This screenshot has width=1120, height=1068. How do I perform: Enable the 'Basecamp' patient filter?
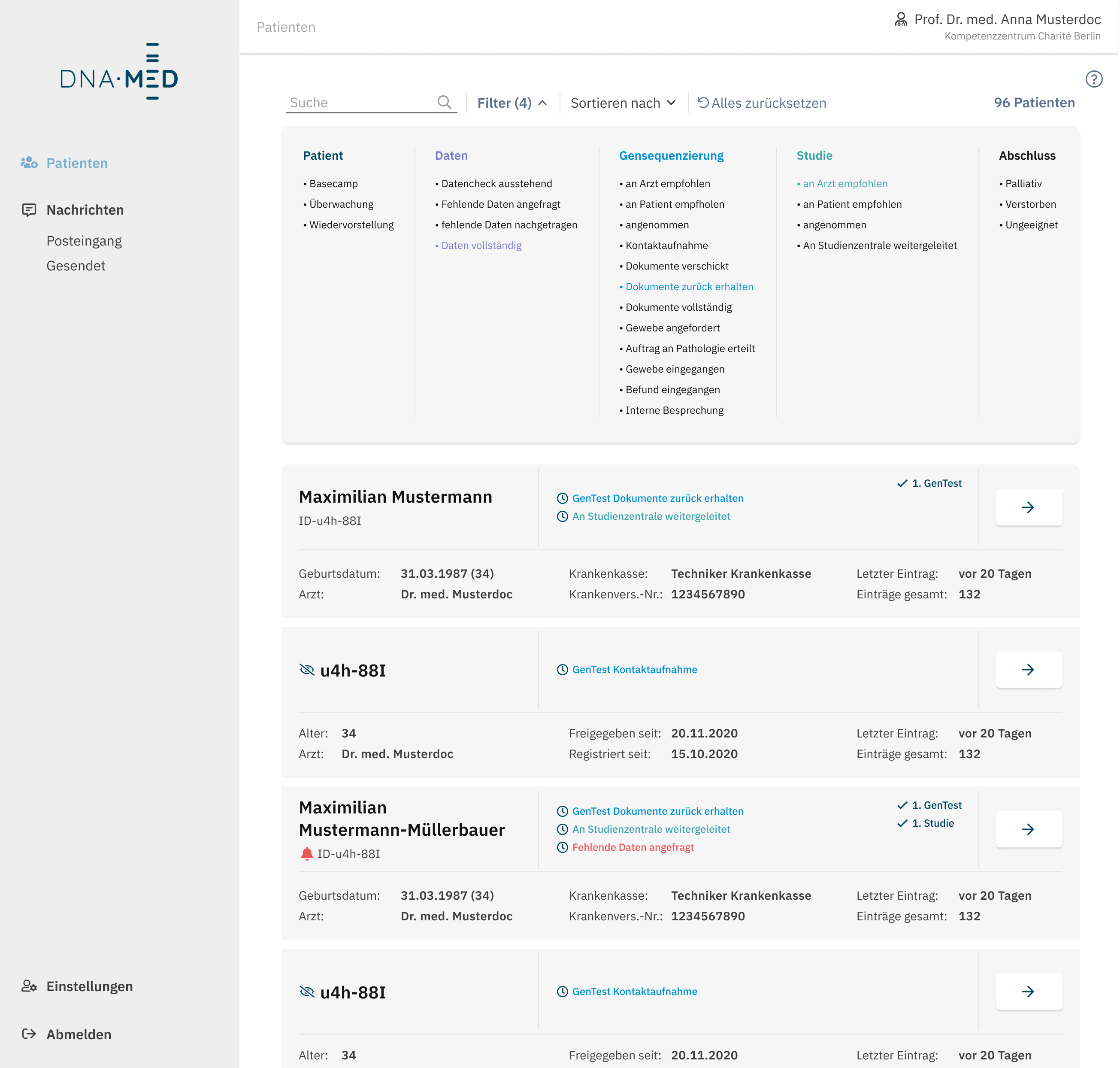coord(333,183)
